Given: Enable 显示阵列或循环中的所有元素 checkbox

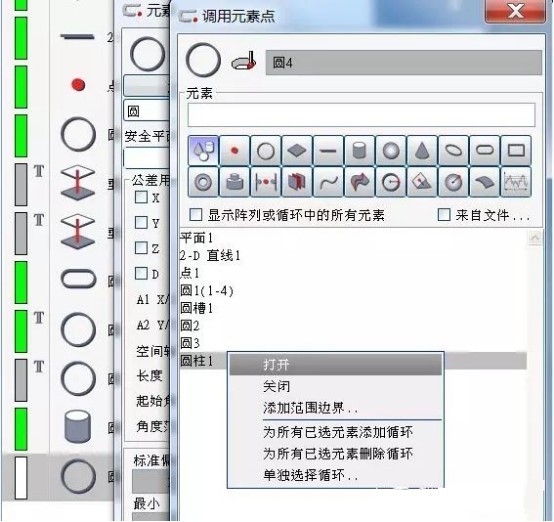Looking at the screenshot, I should pos(196,215).
